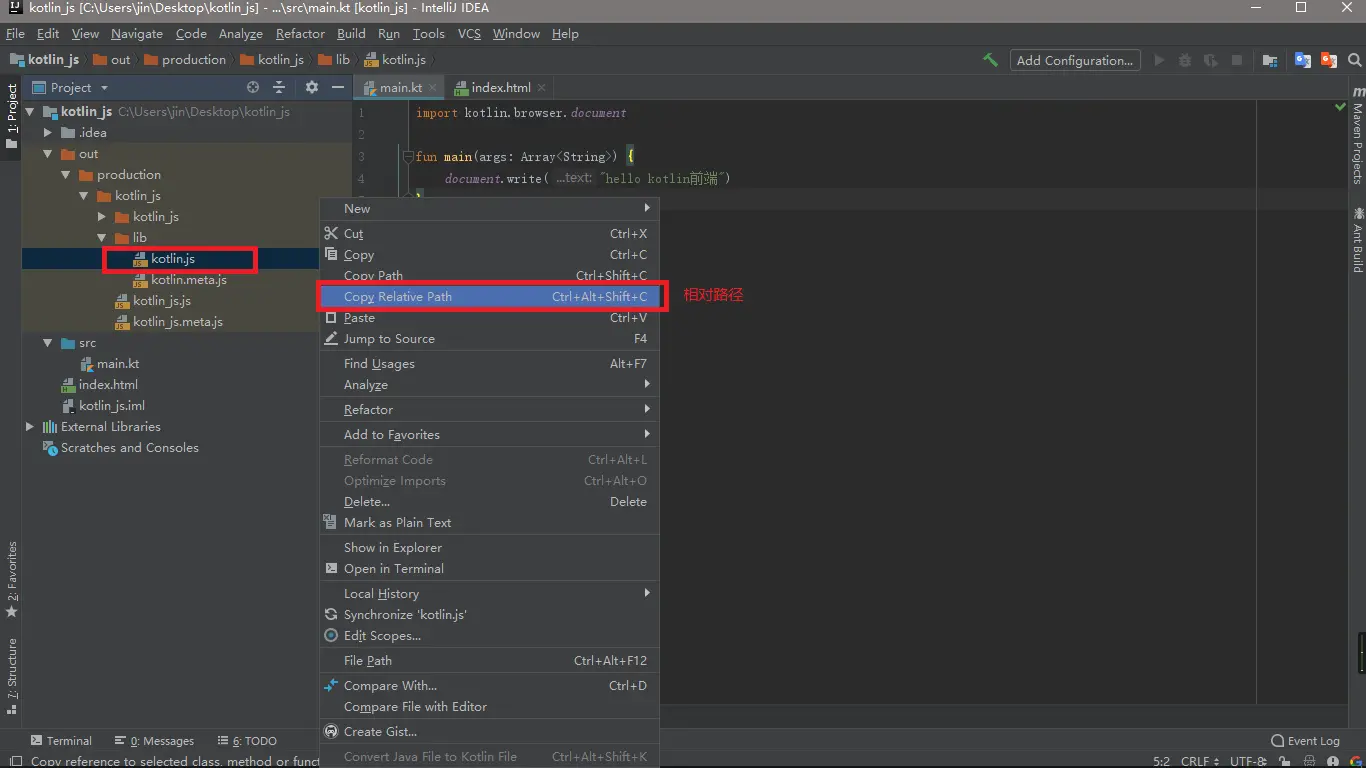This screenshot has height=768, width=1366.
Task: Open the Maven Projects side panel
Action: [1357, 136]
